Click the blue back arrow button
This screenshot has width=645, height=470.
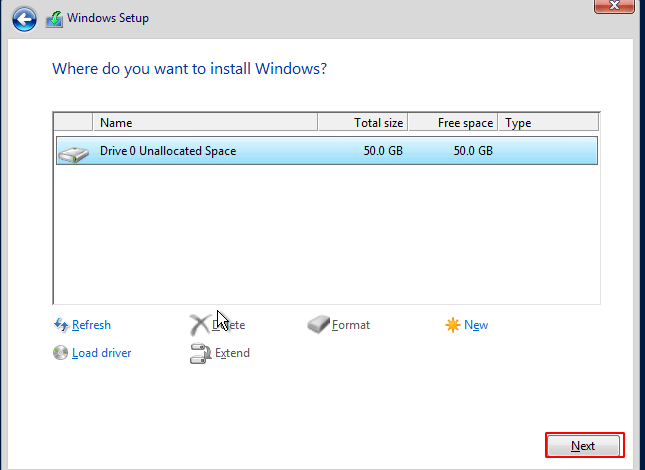pyautogui.click(x=24, y=19)
